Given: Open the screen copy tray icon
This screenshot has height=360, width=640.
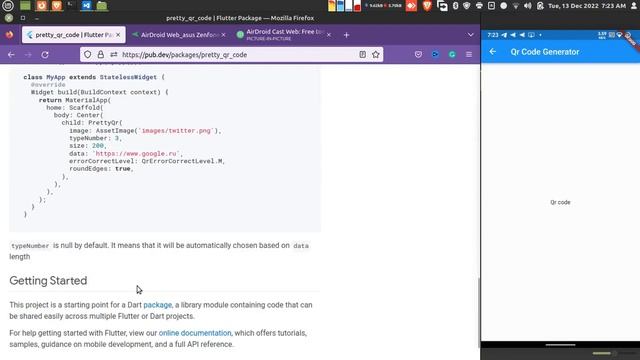Looking at the screenshot, I should pyautogui.click(x=442, y=6).
